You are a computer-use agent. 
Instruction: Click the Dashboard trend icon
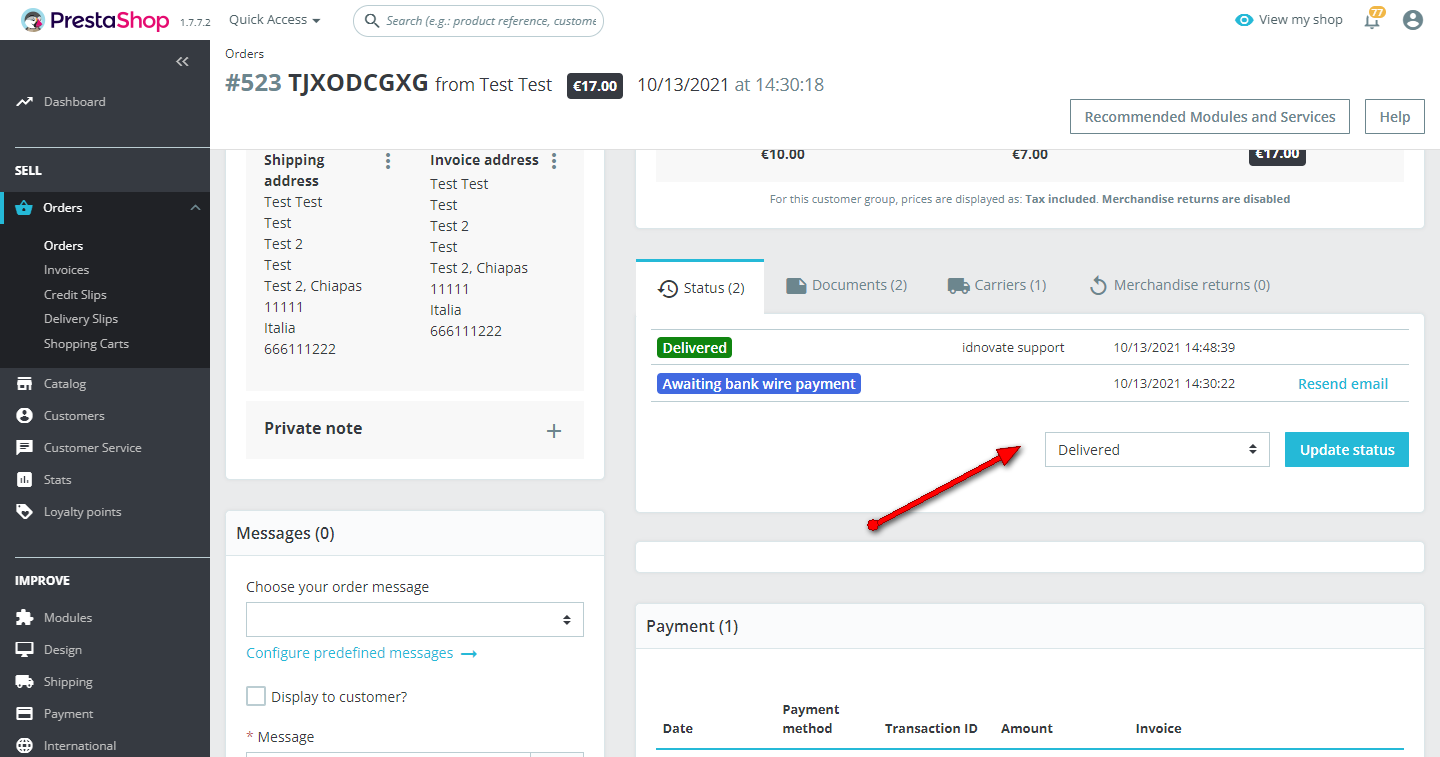tap(25, 102)
